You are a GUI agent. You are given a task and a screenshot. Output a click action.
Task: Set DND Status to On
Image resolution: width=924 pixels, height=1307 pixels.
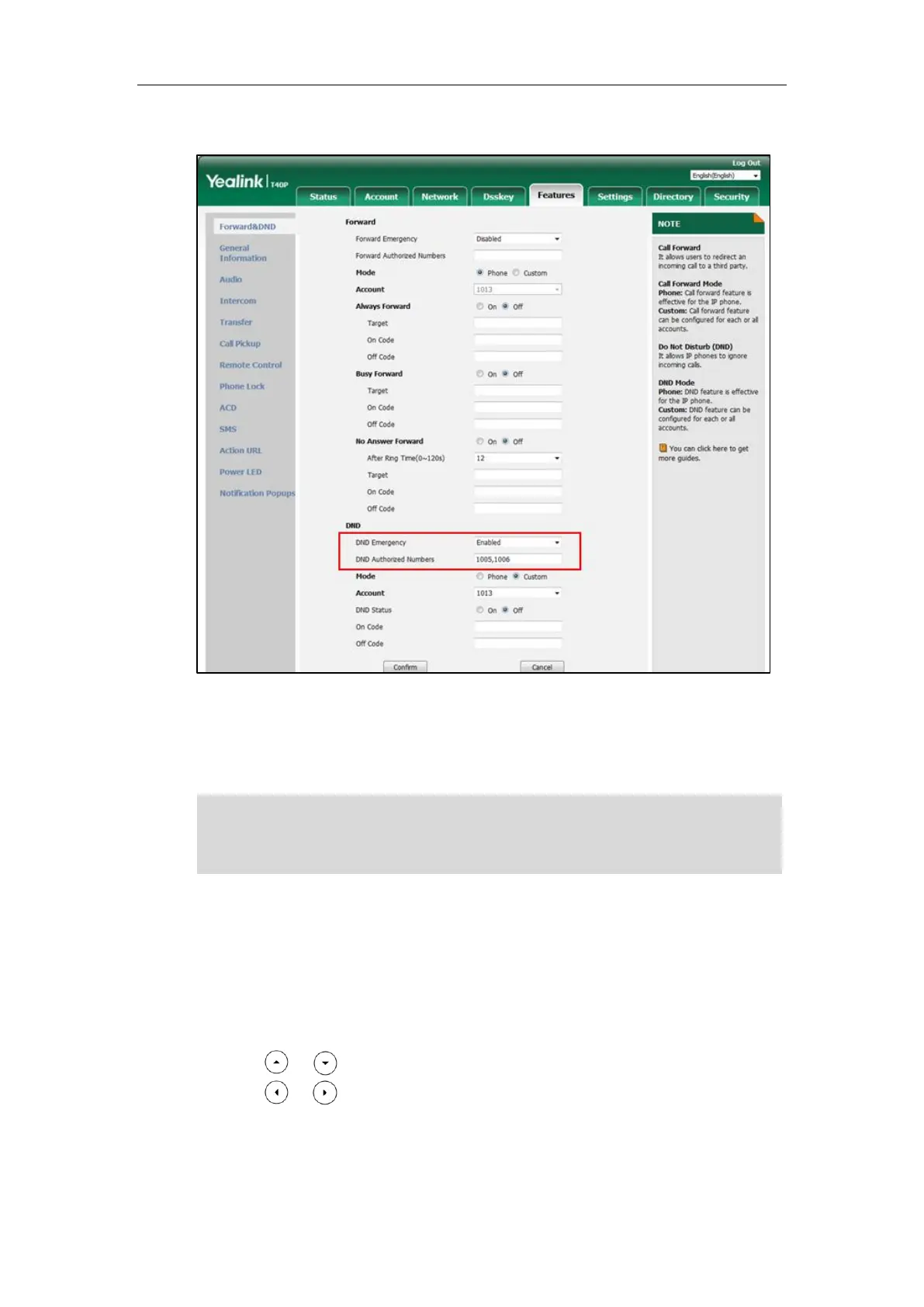[x=480, y=610]
